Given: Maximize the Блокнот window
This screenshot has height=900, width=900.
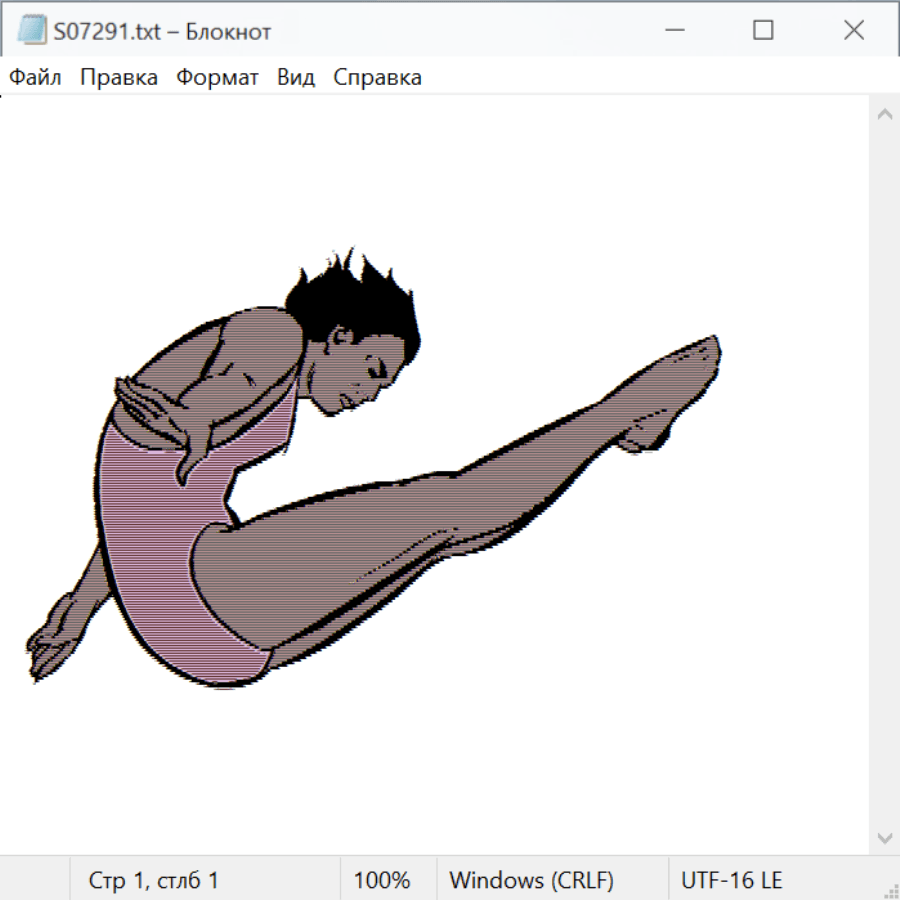Looking at the screenshot, I should (x=763, y=31).
